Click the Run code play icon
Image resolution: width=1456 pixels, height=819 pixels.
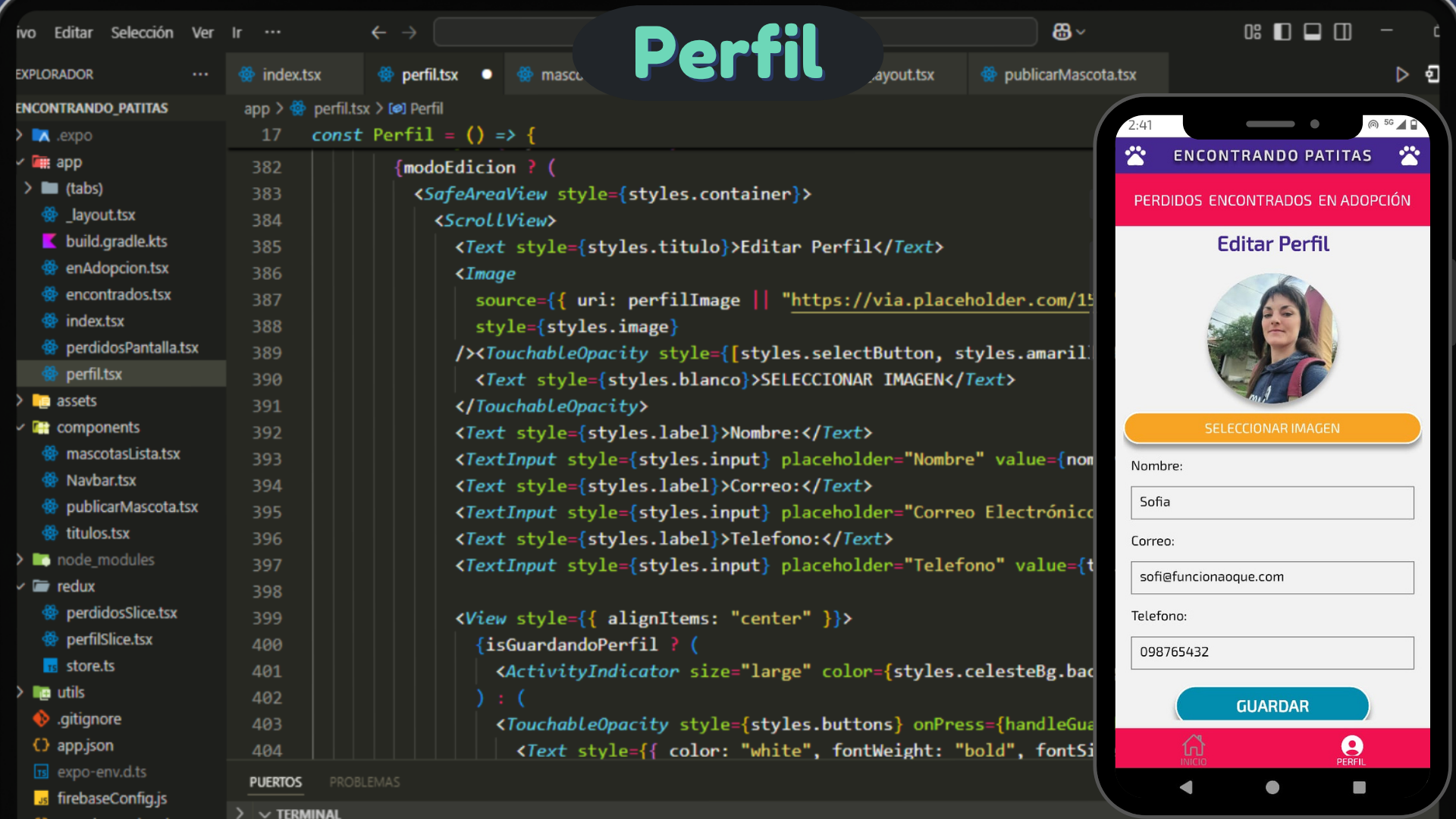point(1401,74)
